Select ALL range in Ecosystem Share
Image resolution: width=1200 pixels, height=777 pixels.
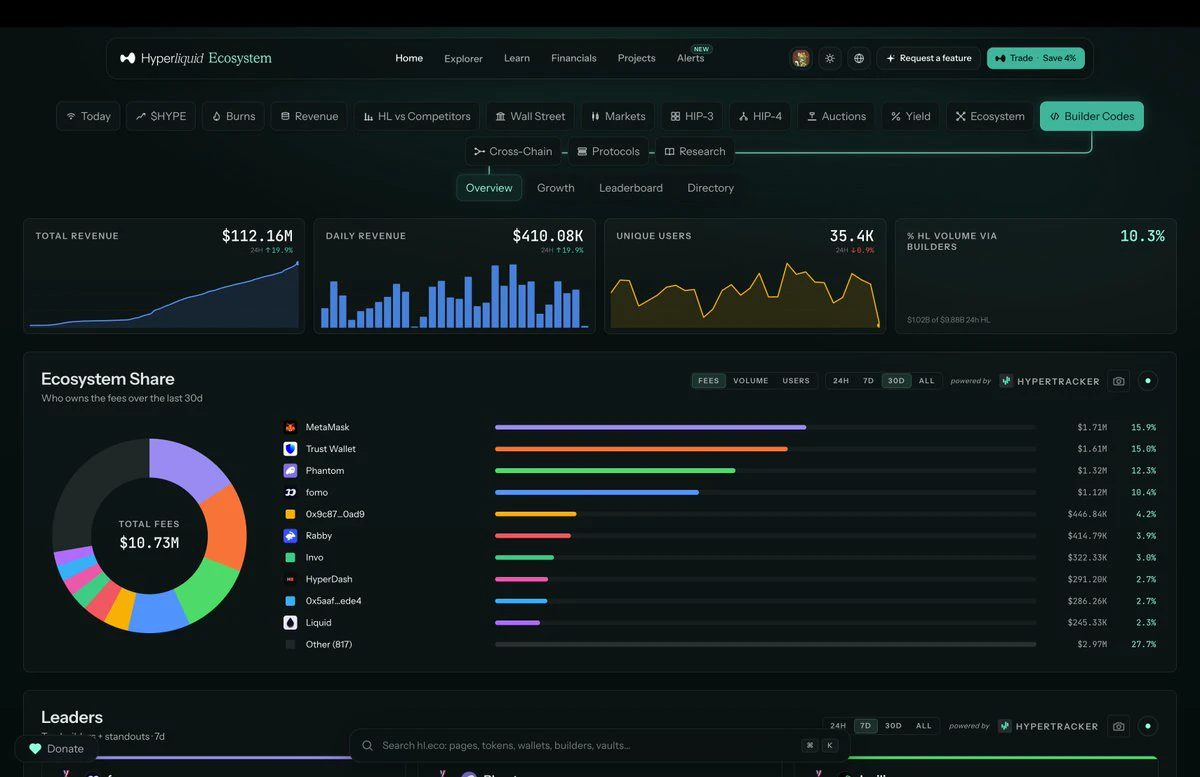tap(927, 381)
